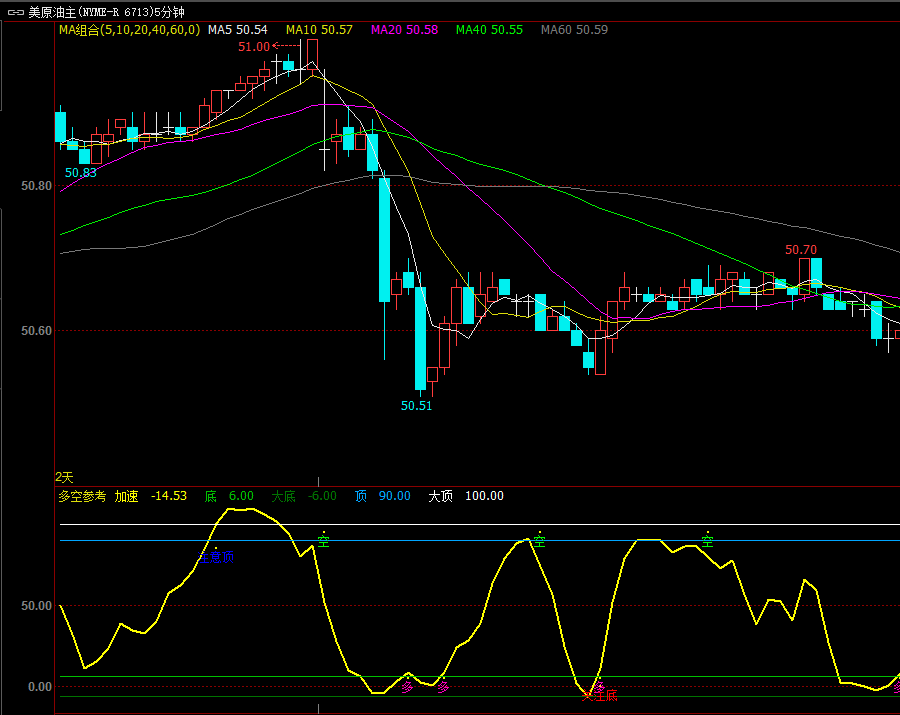900x715 pixels.
Task: Click the MA40 green average label
Action: coord(489,30)
